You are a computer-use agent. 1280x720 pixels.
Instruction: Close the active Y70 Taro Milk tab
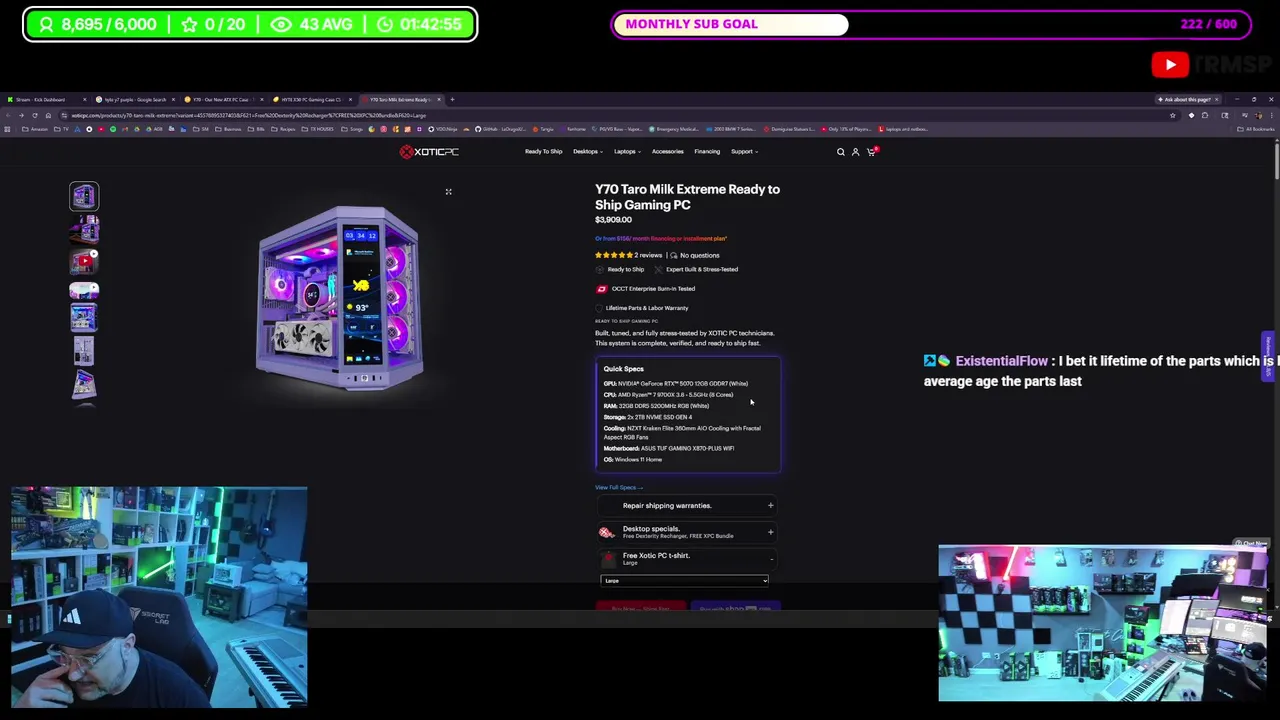click(x=438, y=99)
